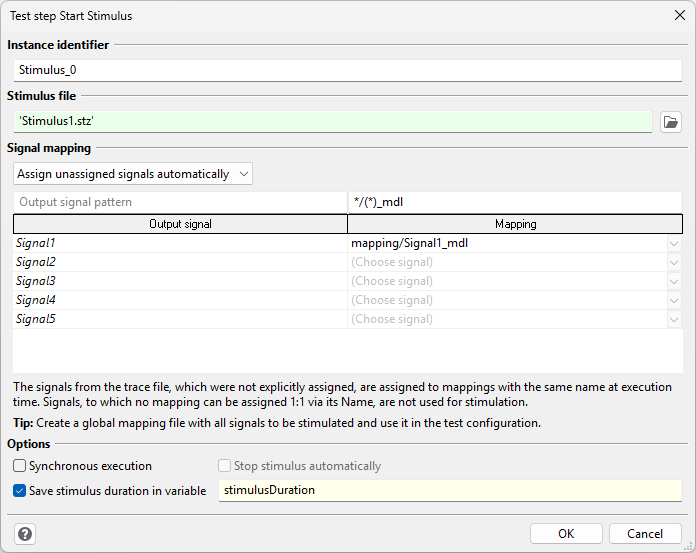The image size is (696, 553).
Task: Click the Output signal column header
Action: pyautogui.click(x=180, y=224)
